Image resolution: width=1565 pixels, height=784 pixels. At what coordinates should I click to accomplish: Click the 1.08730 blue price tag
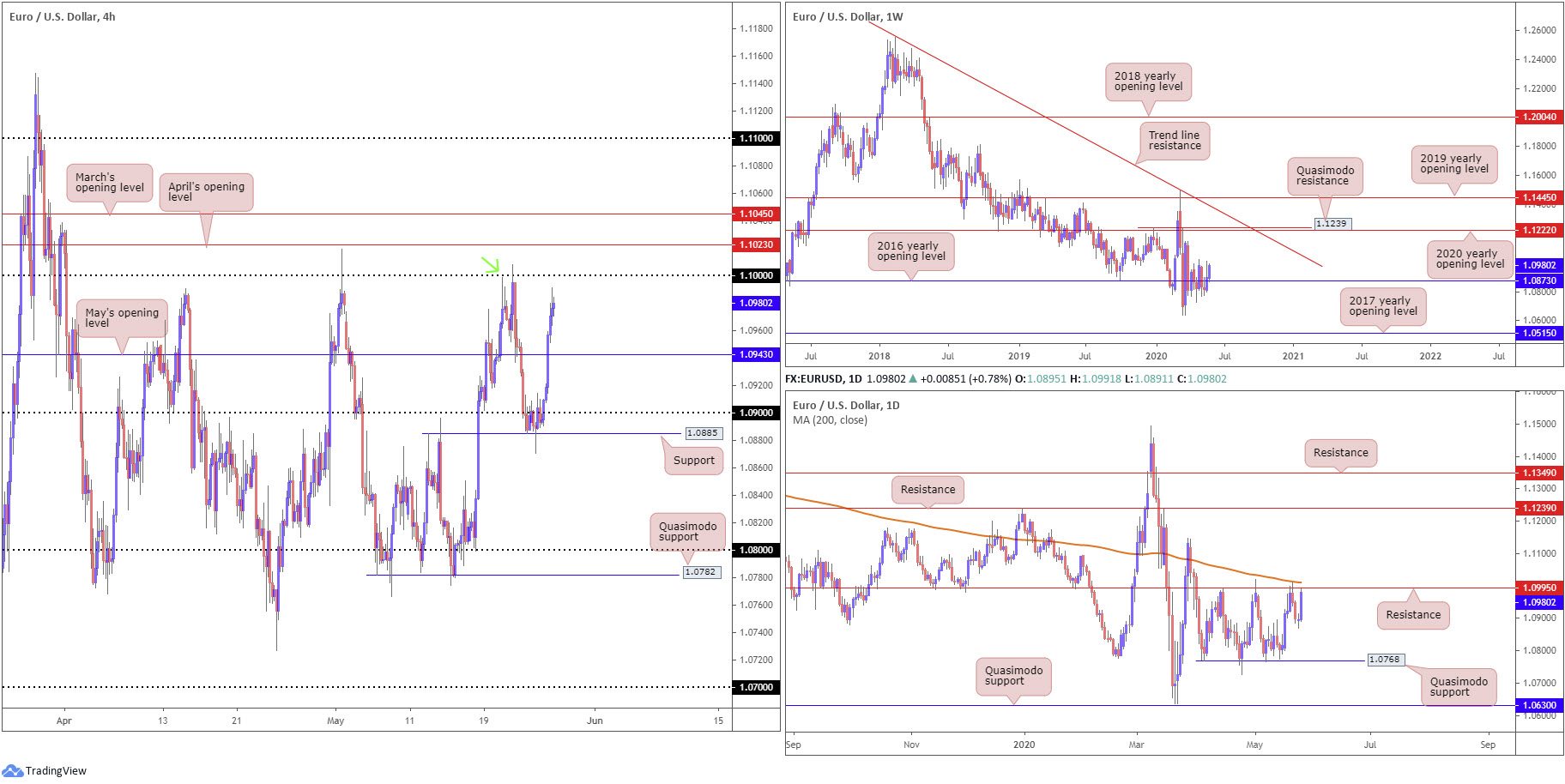(x=1539, y=280)
